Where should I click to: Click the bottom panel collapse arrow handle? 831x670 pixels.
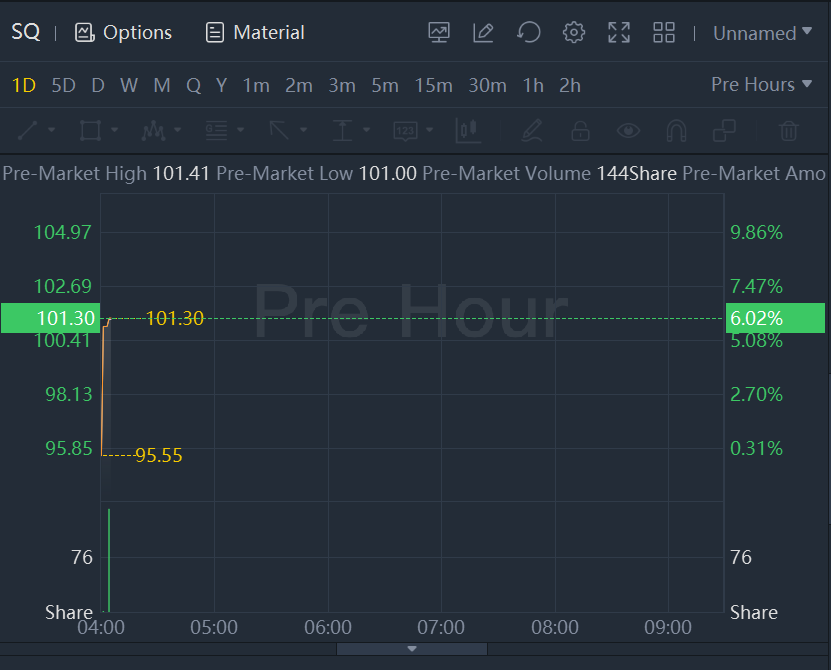[x=412, y=649]
